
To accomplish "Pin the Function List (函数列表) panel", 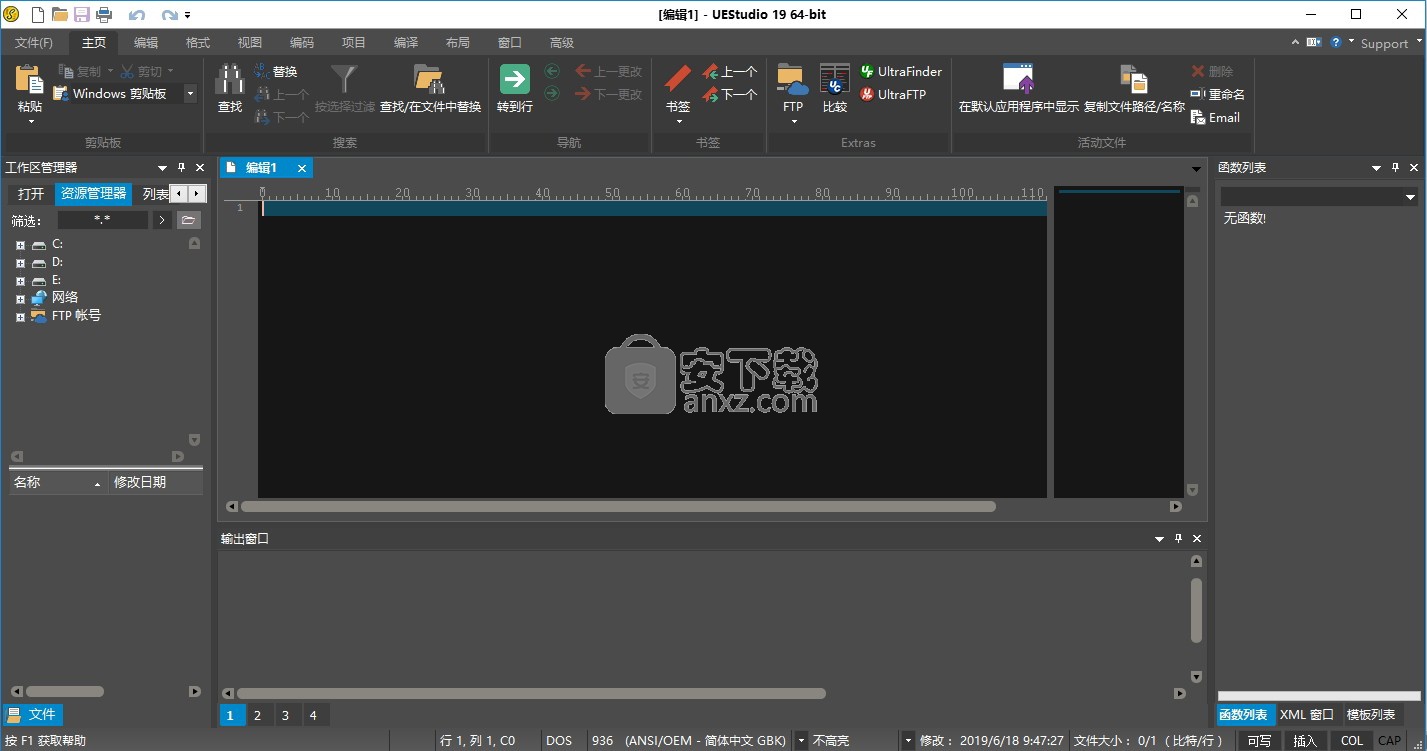I will pos(1395,168).
